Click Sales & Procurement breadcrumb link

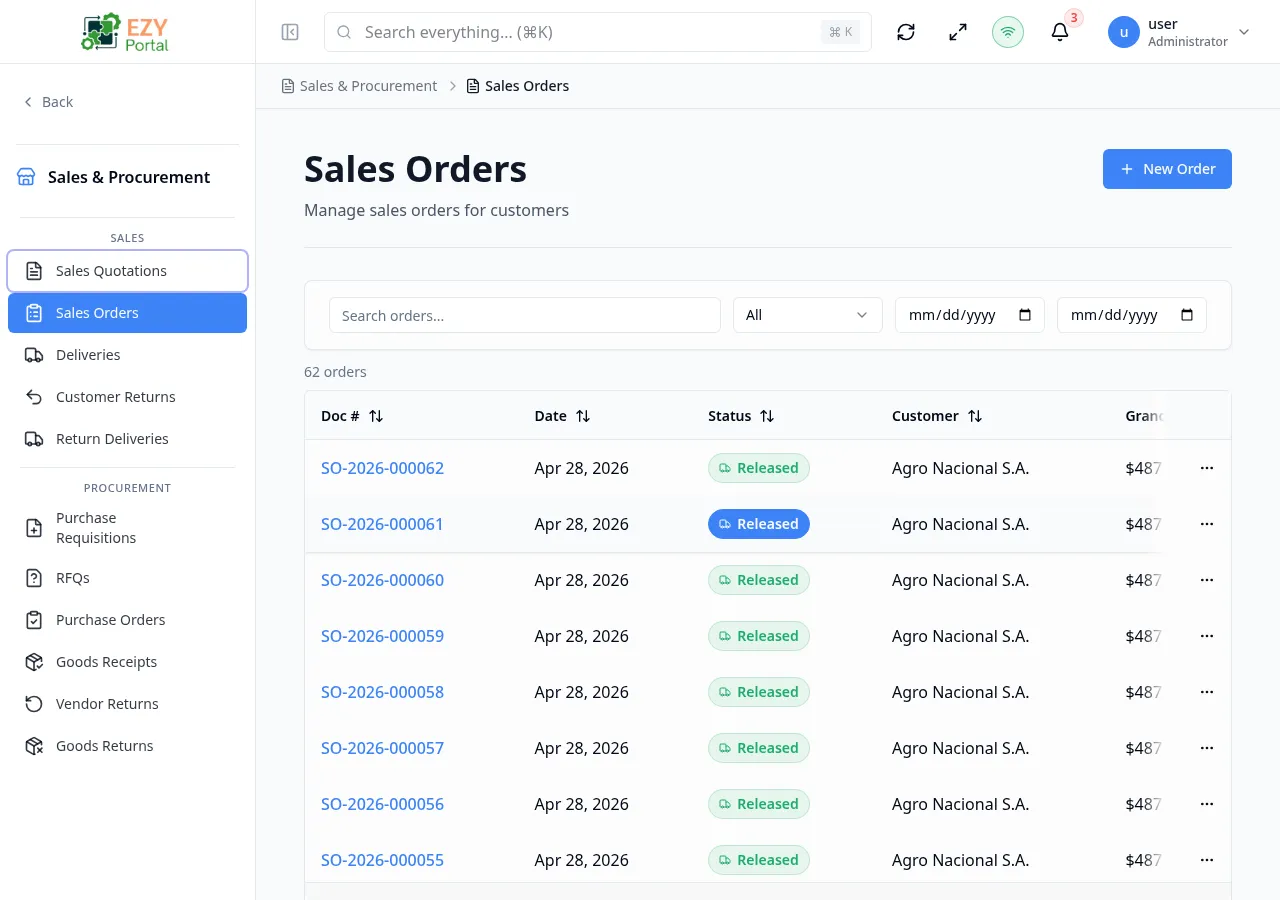pyautogui.click(x=368, y=86)
